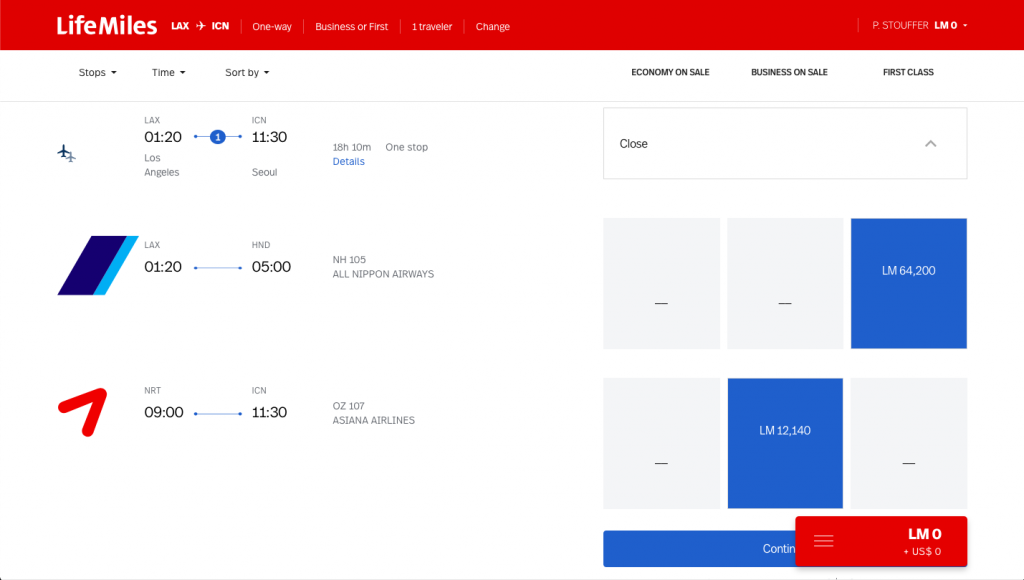Click the unavailable Economy cell for OZ 107
The width and height of the screenshot is (1024, 580).
662,443
